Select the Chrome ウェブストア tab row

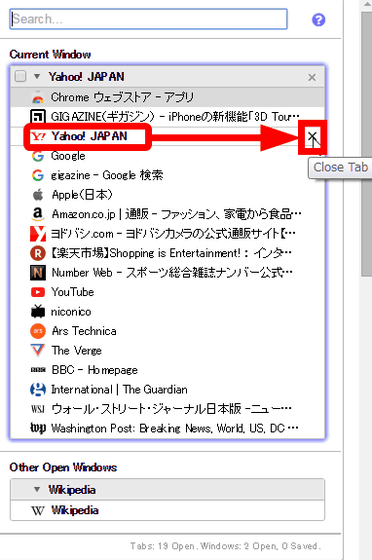click(x=167, y=97)
